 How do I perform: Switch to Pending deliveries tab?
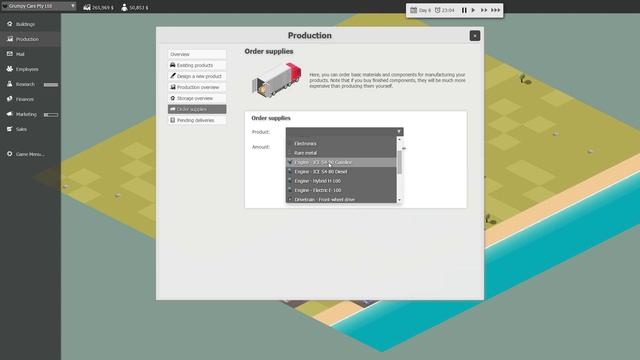coord(197,120)
